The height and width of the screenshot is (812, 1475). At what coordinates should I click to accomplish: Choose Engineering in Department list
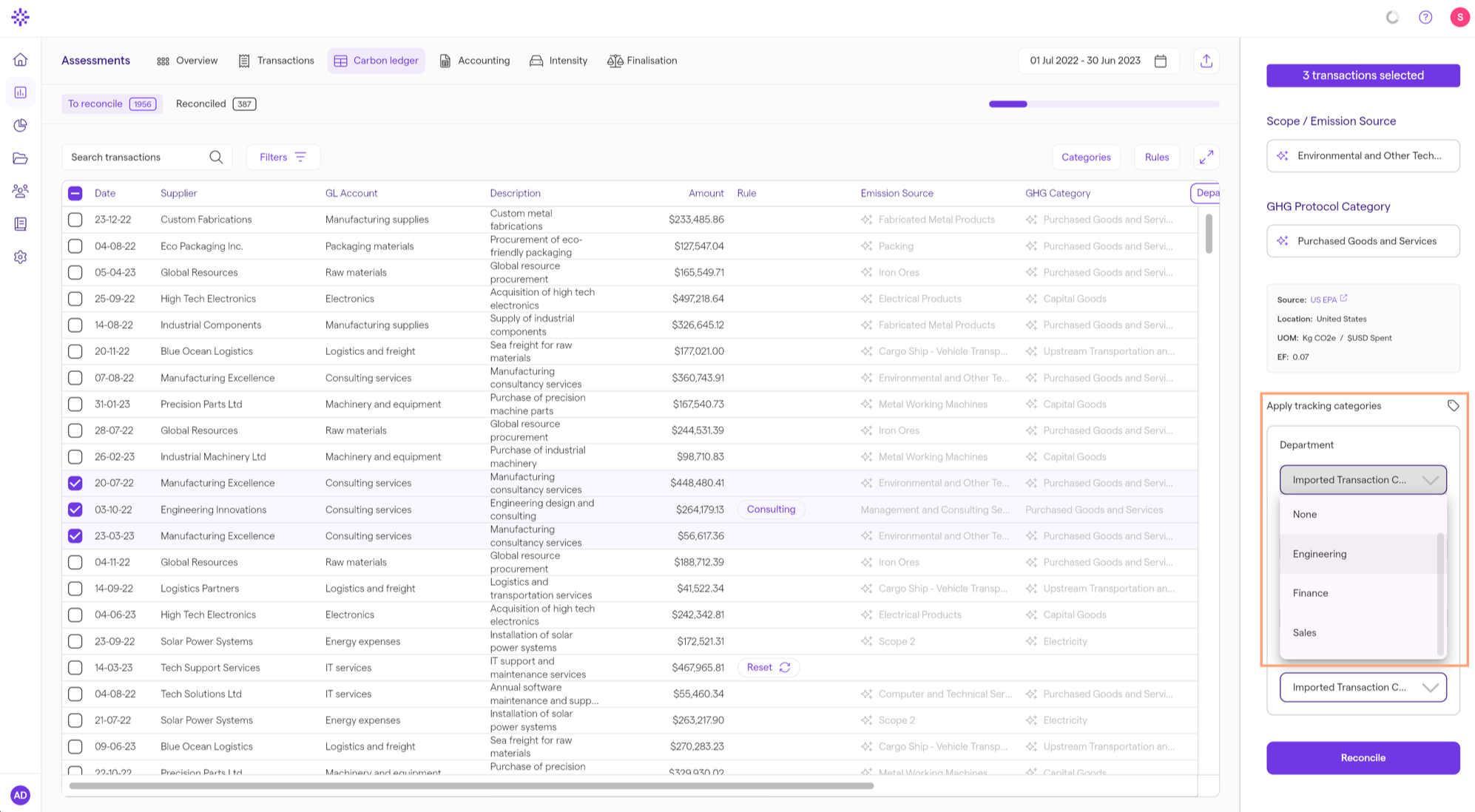(1359, 554)
